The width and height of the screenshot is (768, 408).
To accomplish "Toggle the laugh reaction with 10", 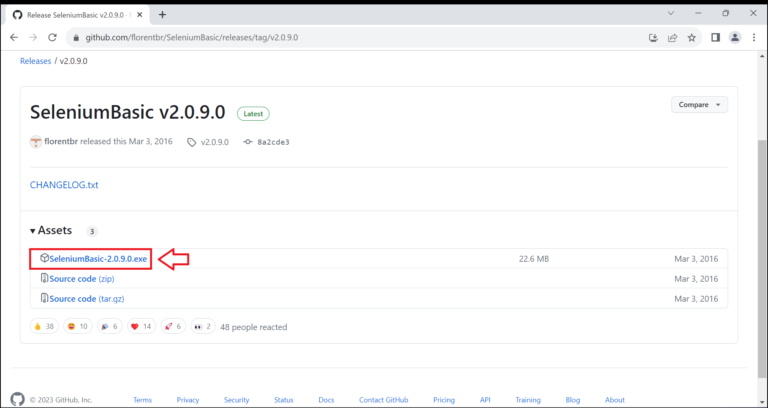I will pyautogui.click(x=76, y=326).
